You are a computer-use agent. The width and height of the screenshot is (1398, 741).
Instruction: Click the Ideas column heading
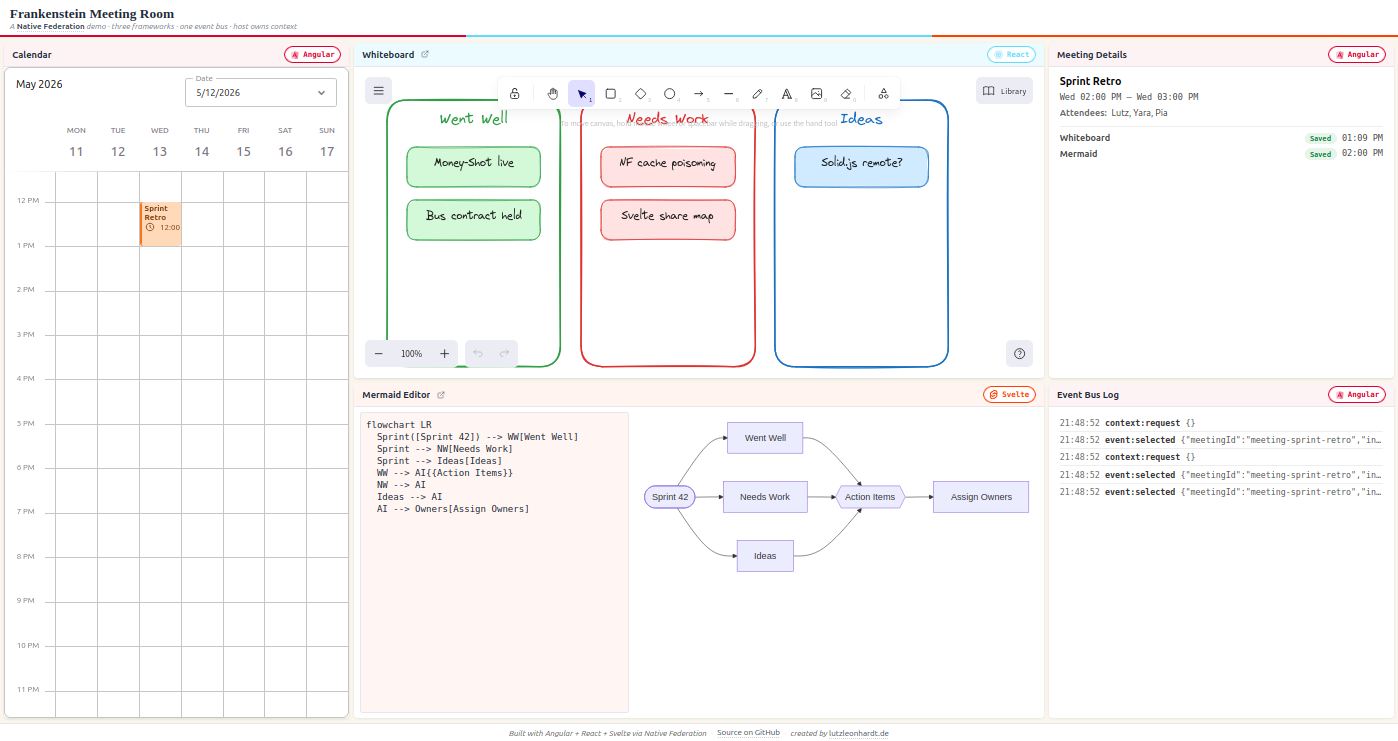coord(862,119)
